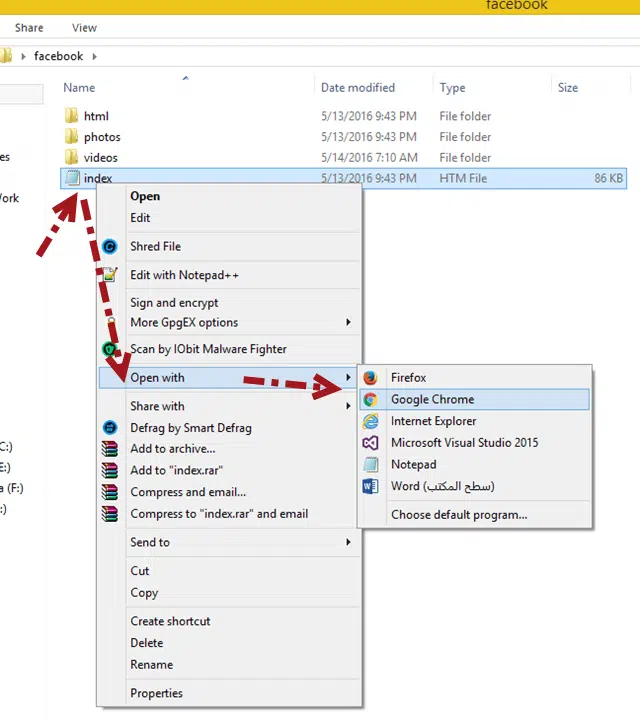Click the Word icon in submenu
Screen dimensions: 640x720
pyautogui.click(x=370, y=486)
